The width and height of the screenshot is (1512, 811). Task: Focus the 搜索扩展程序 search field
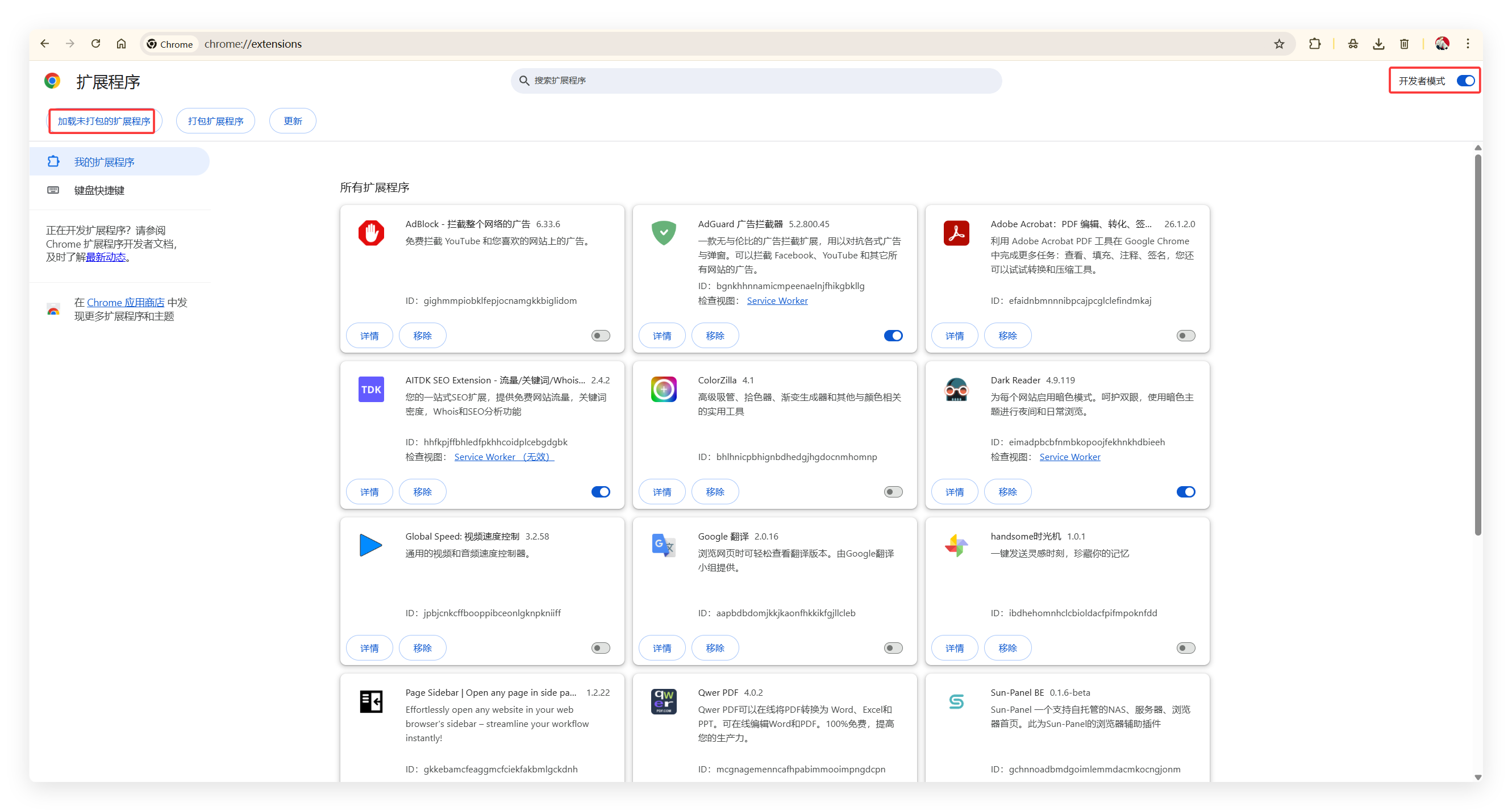[x=756, y=81]
